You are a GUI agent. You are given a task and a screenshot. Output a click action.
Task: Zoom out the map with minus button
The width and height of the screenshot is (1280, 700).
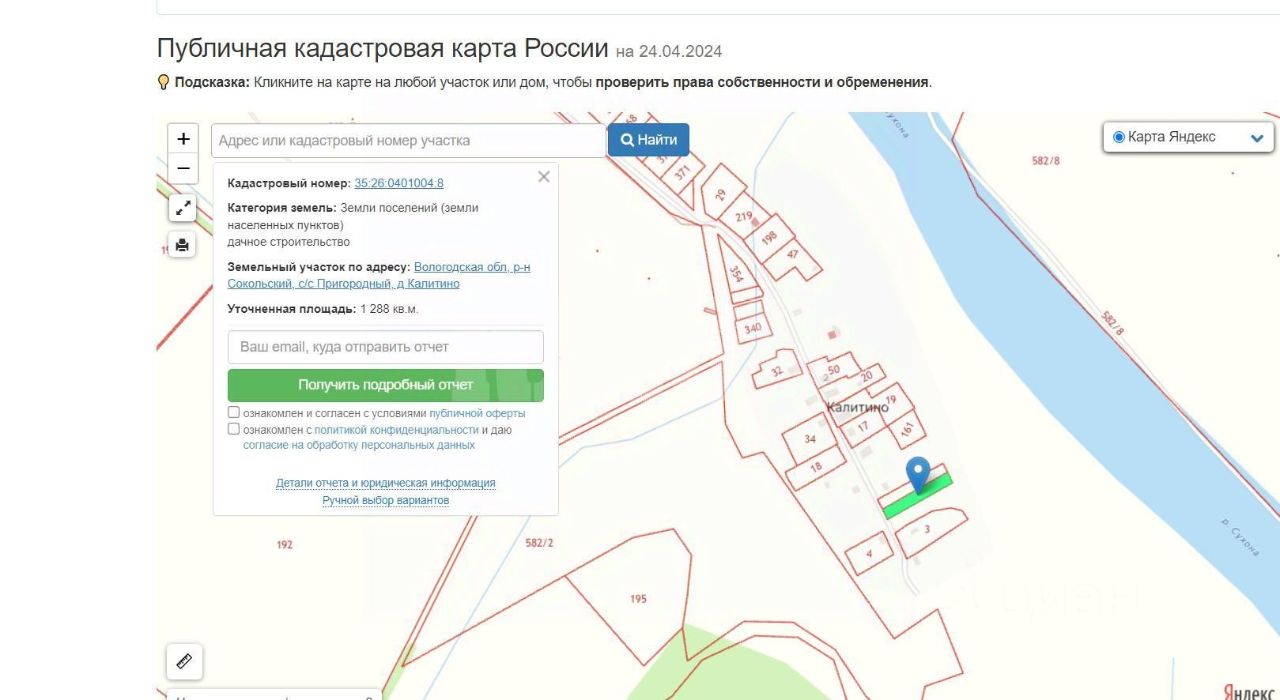coord(183,168)
